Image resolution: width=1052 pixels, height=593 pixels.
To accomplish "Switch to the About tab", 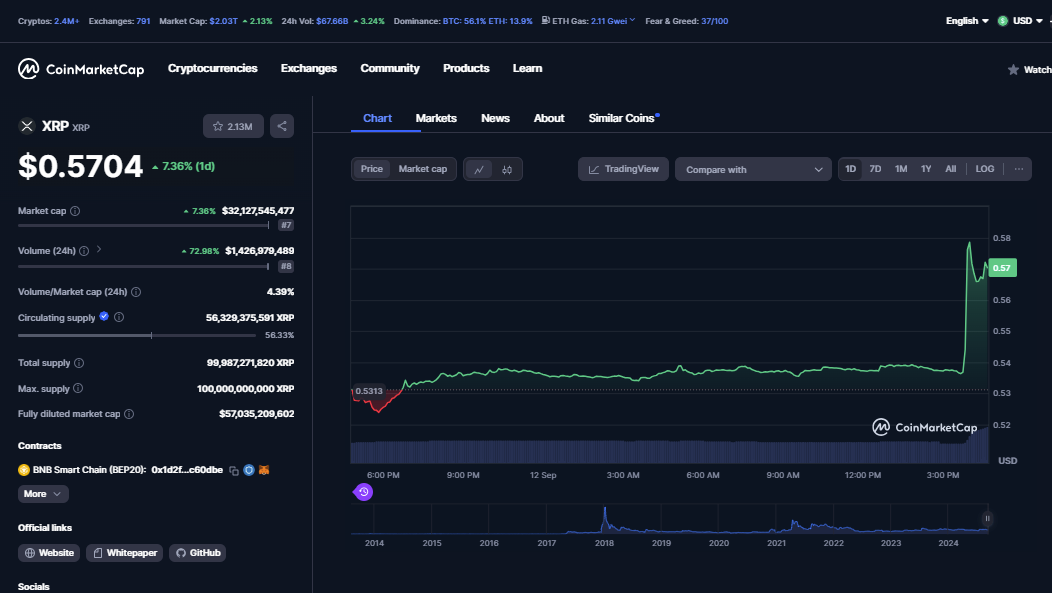I will 549,118.
